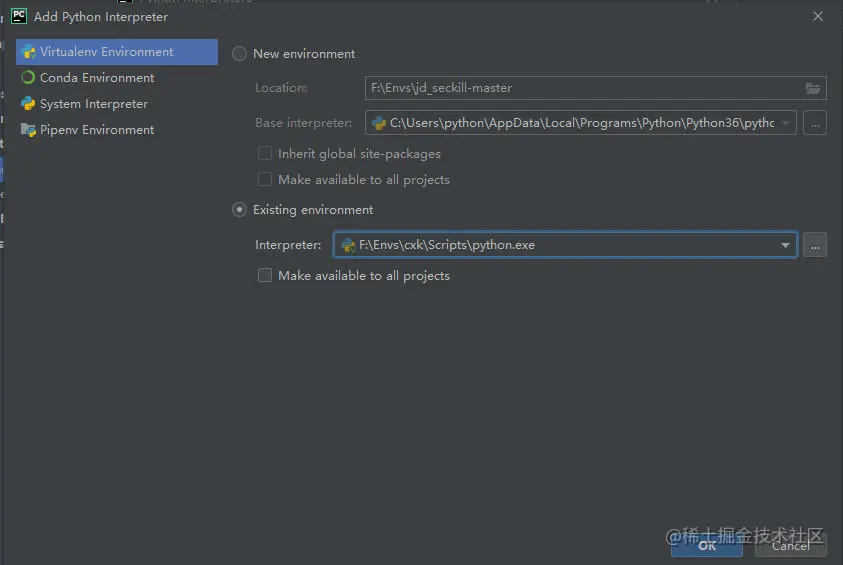This screenshot has width=843, height=565.
Task: Expand the Interpreter path dropdown arrow
Action: pyautogui.click(x=785, y=245)
